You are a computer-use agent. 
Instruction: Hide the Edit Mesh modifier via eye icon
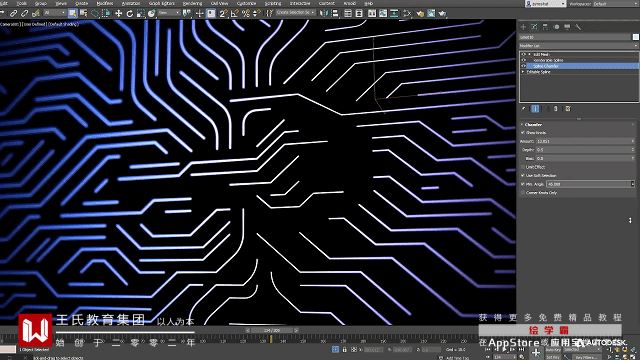(523, 54)
